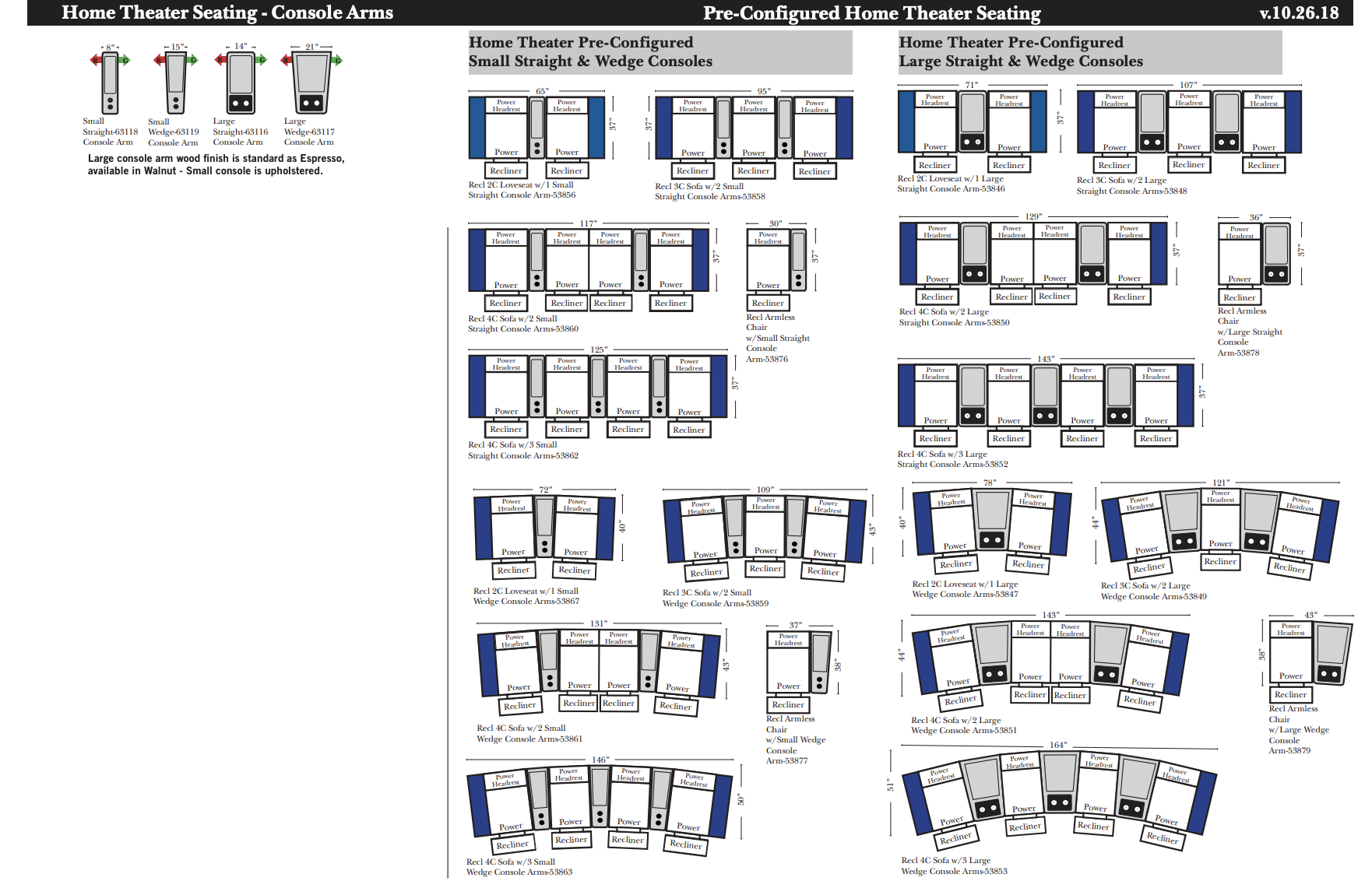
Task: Click the green arrow on Large Wedge console
Action: (x=336, y=60)
